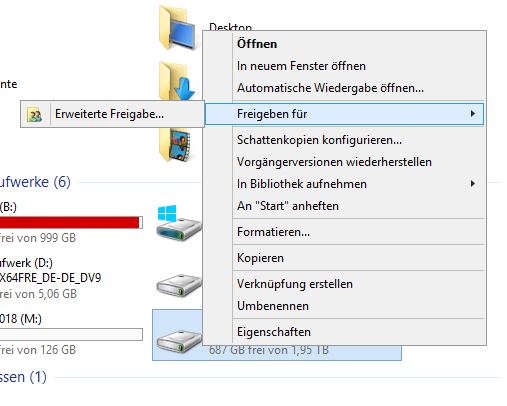Click the M: drive capacity bar
Screen dimensions: 507x406
(71, 334)
